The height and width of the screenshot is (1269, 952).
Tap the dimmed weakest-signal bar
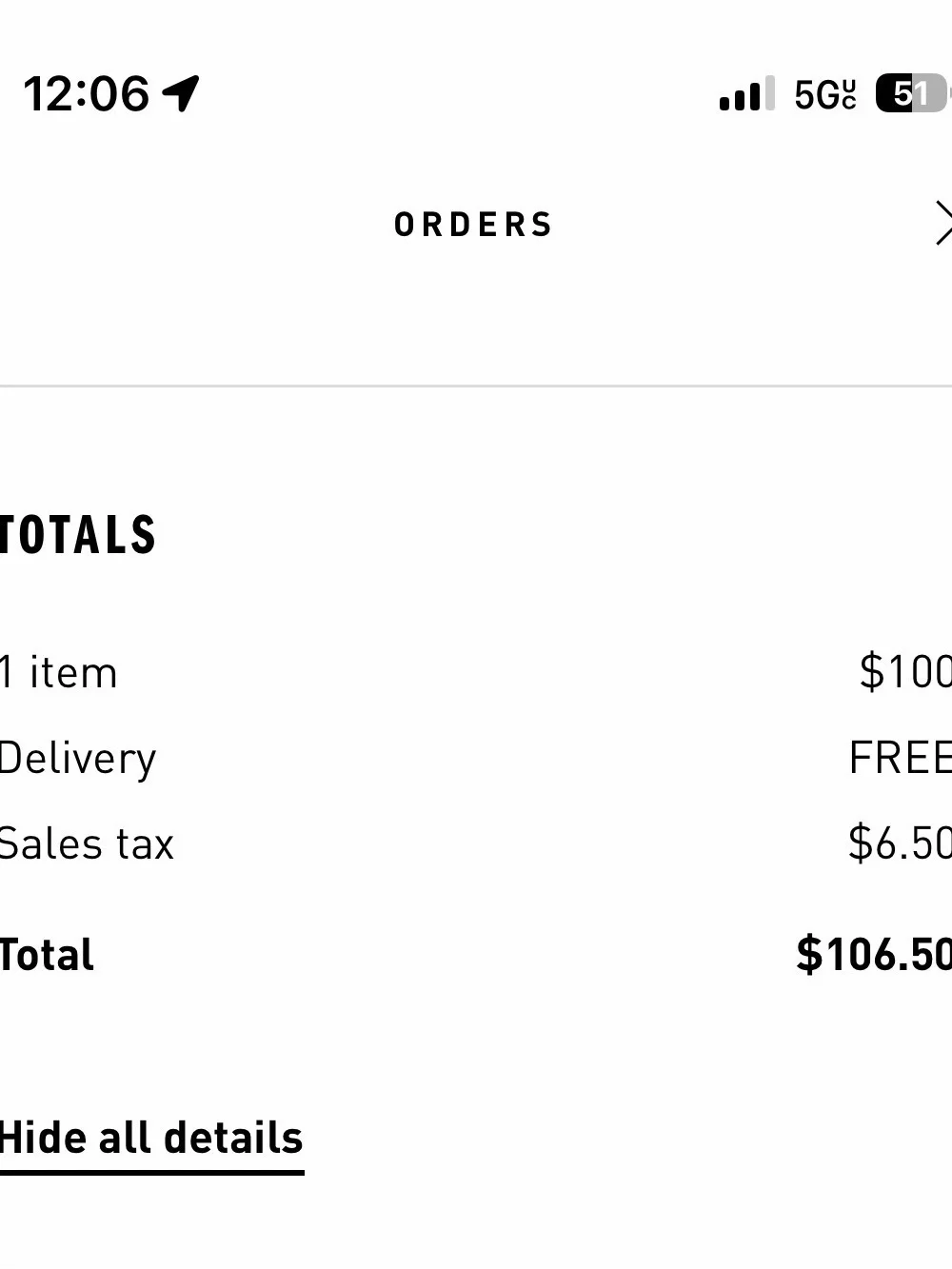770,93
